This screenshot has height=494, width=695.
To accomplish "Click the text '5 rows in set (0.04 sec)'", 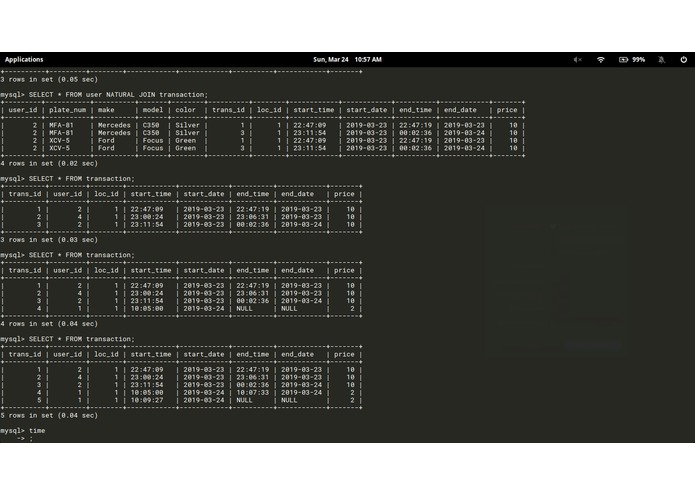I will tap(49, 416).
